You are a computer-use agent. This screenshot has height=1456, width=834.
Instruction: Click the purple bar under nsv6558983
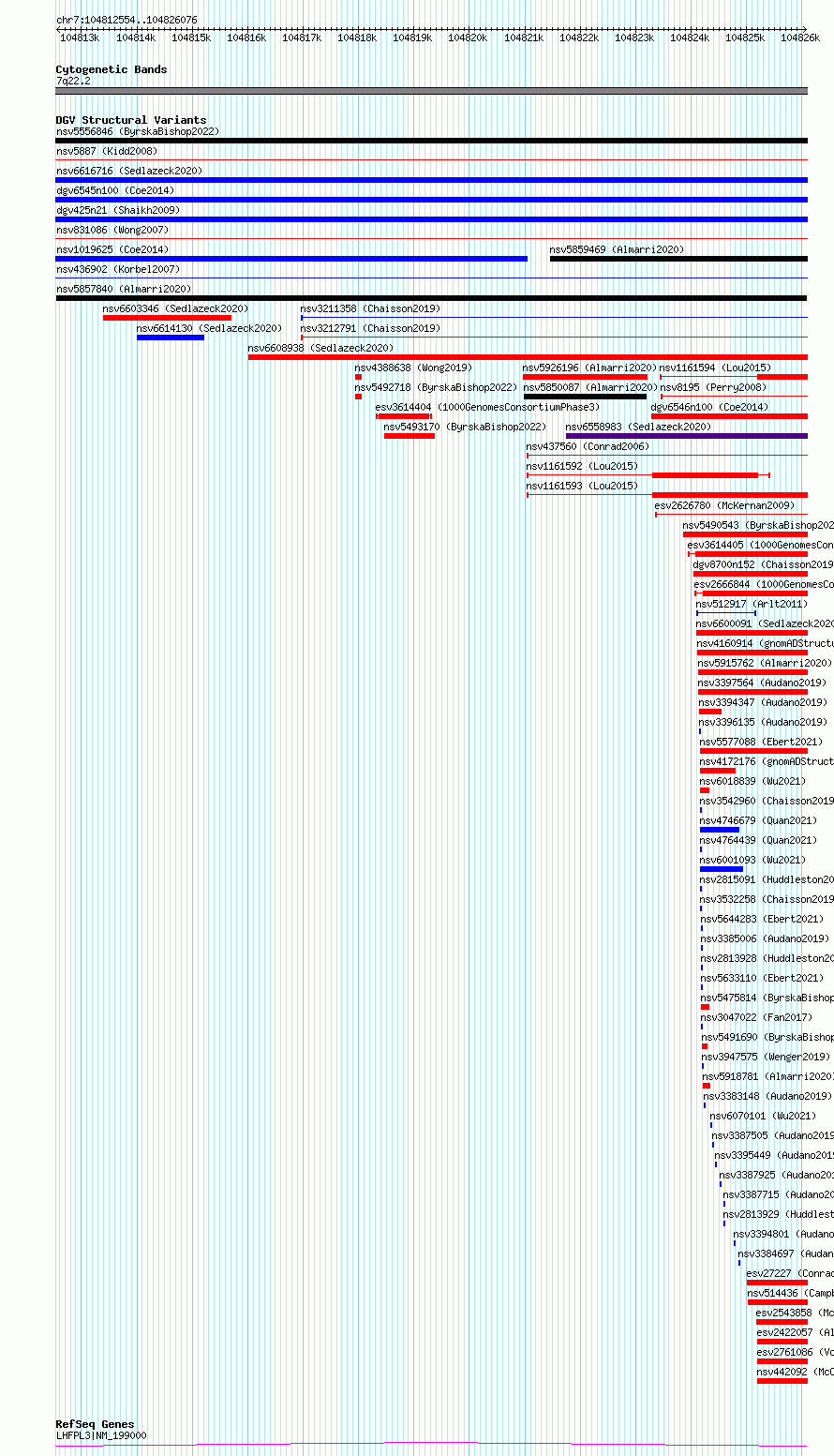pyautogui.click(x=687, y=436)
